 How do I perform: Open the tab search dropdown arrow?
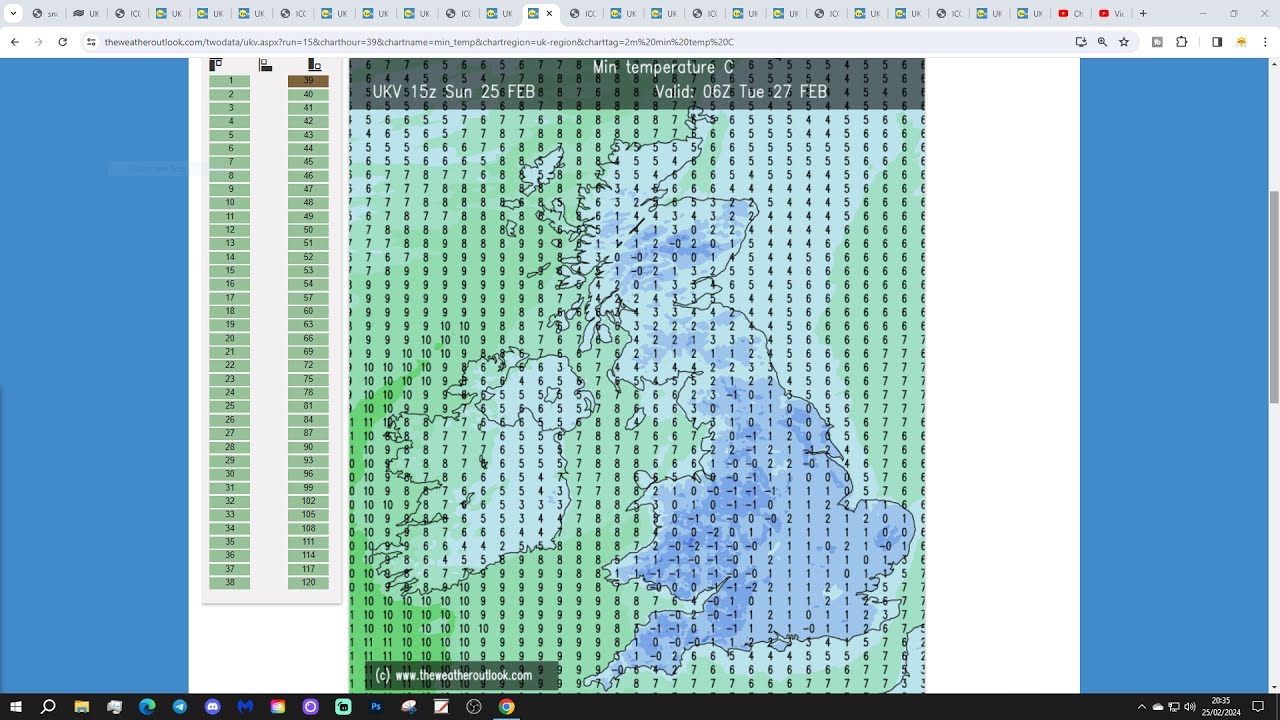click(14, 14)
